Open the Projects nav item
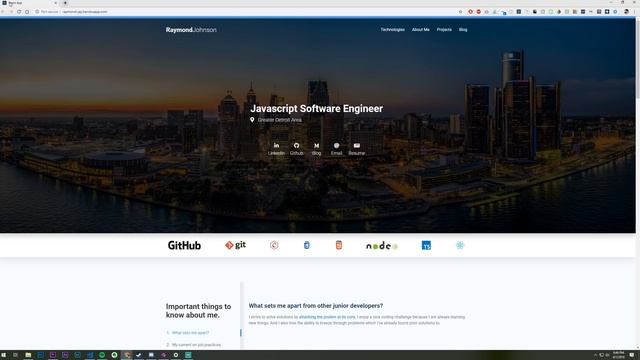The height and width of the screenshot is (360, 640). (444, 30)
